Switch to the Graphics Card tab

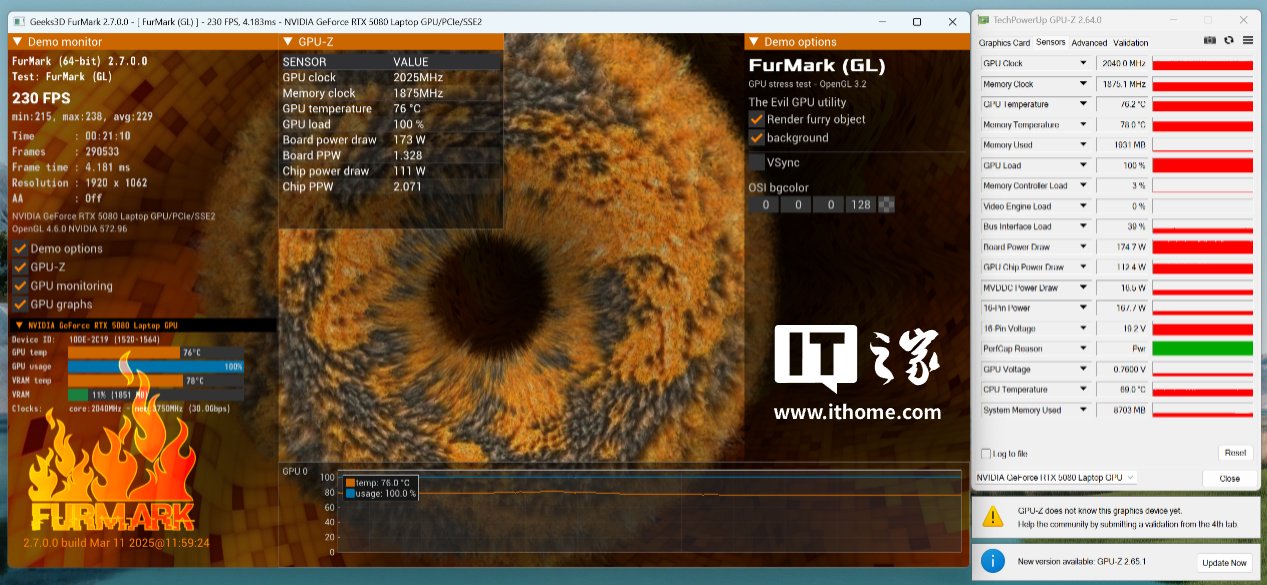click(1004, 43)
